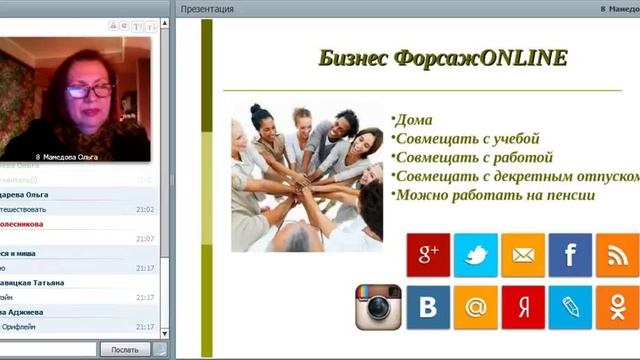Image resolution: width=640 pixels, height=360 pixels.
Task: Click the larger T font-size icon
Action: pyautogui.click(x=138, y=27)
